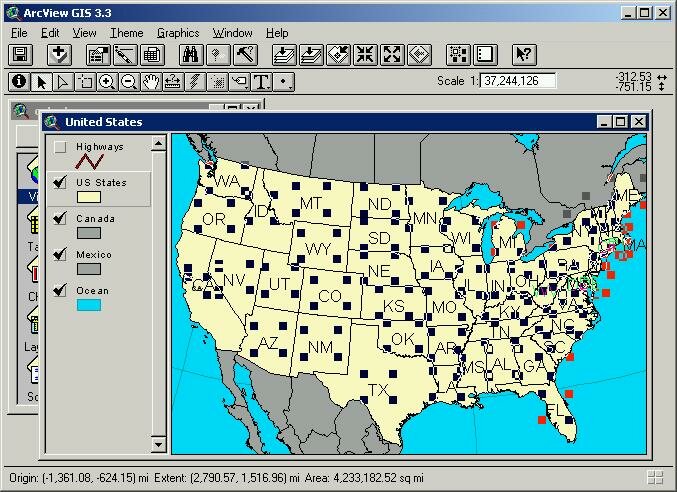Select the Hot Link lightning tool
Screen dimensions: 677x492
195,82
